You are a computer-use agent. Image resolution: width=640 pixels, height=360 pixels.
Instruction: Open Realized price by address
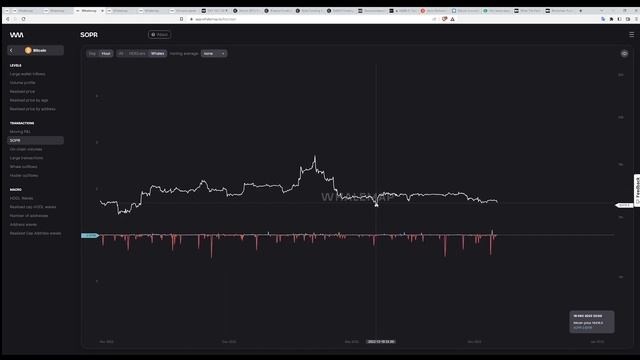33,109
